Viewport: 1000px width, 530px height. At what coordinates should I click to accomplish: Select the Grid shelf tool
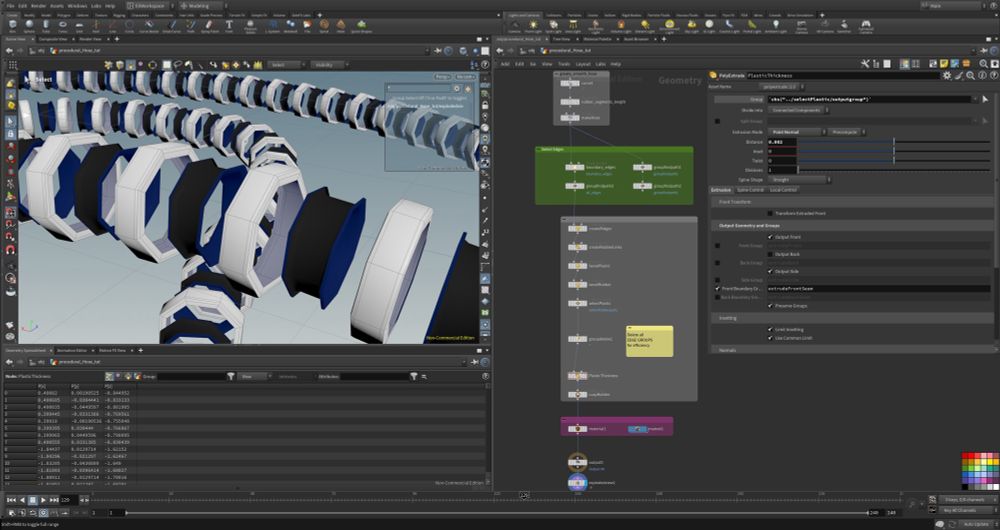click(x=79, y=26)
